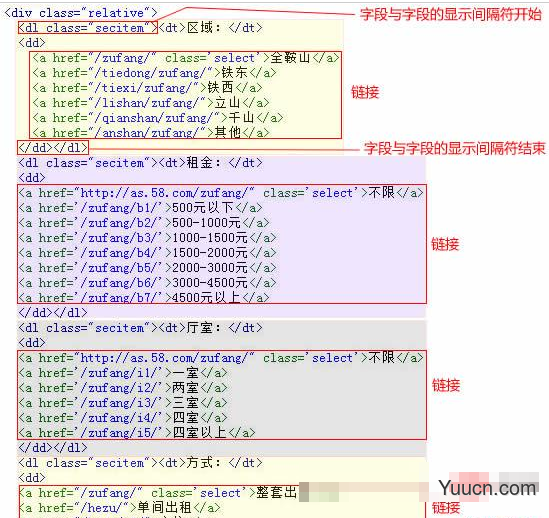Image resolution: width=549 pixels, height=518 pixels.
Task: Click the 全鞍山 link code line
Action: 186,58
